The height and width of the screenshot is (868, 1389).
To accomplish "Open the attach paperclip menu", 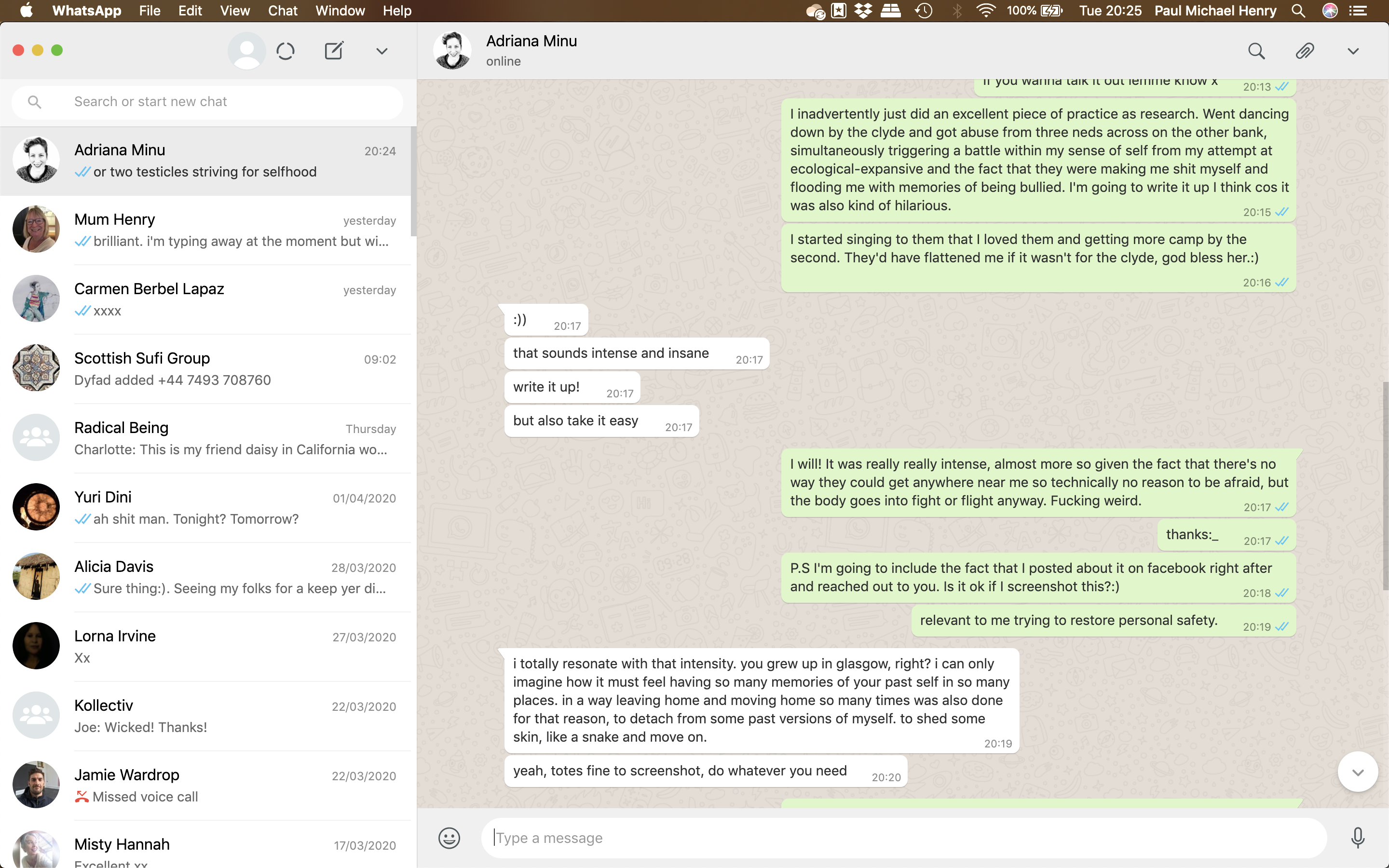I will pos(1304,51).
